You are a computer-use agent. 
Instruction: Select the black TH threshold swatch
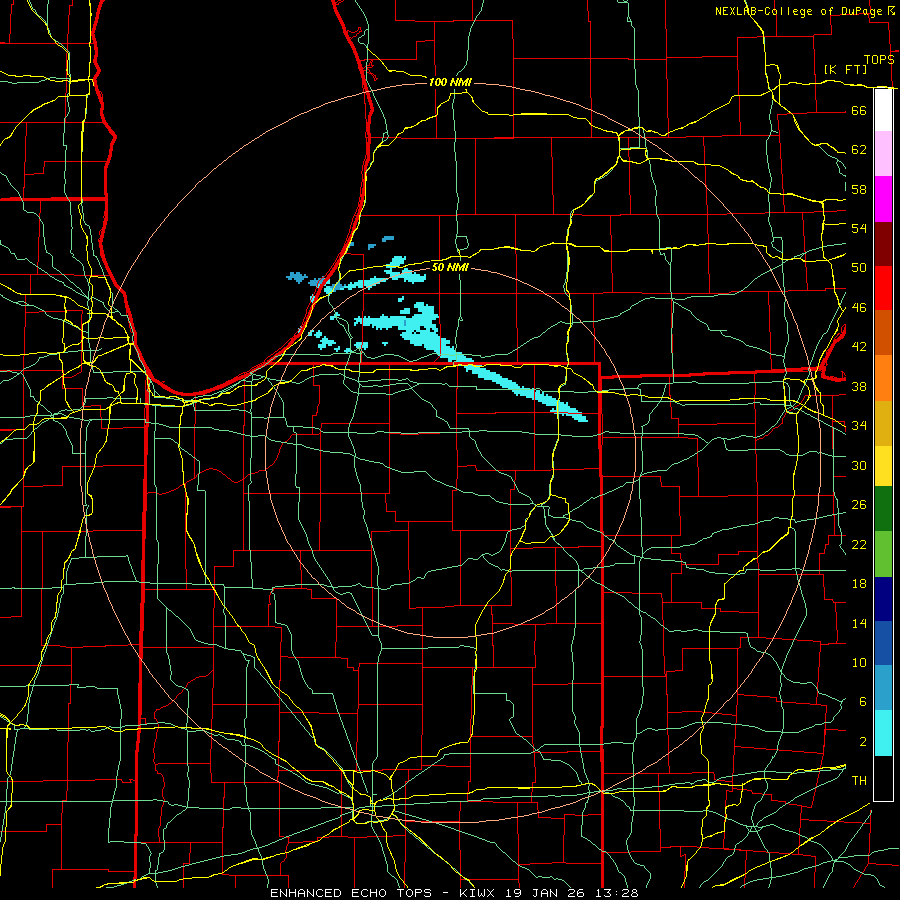tap(883, 778)
